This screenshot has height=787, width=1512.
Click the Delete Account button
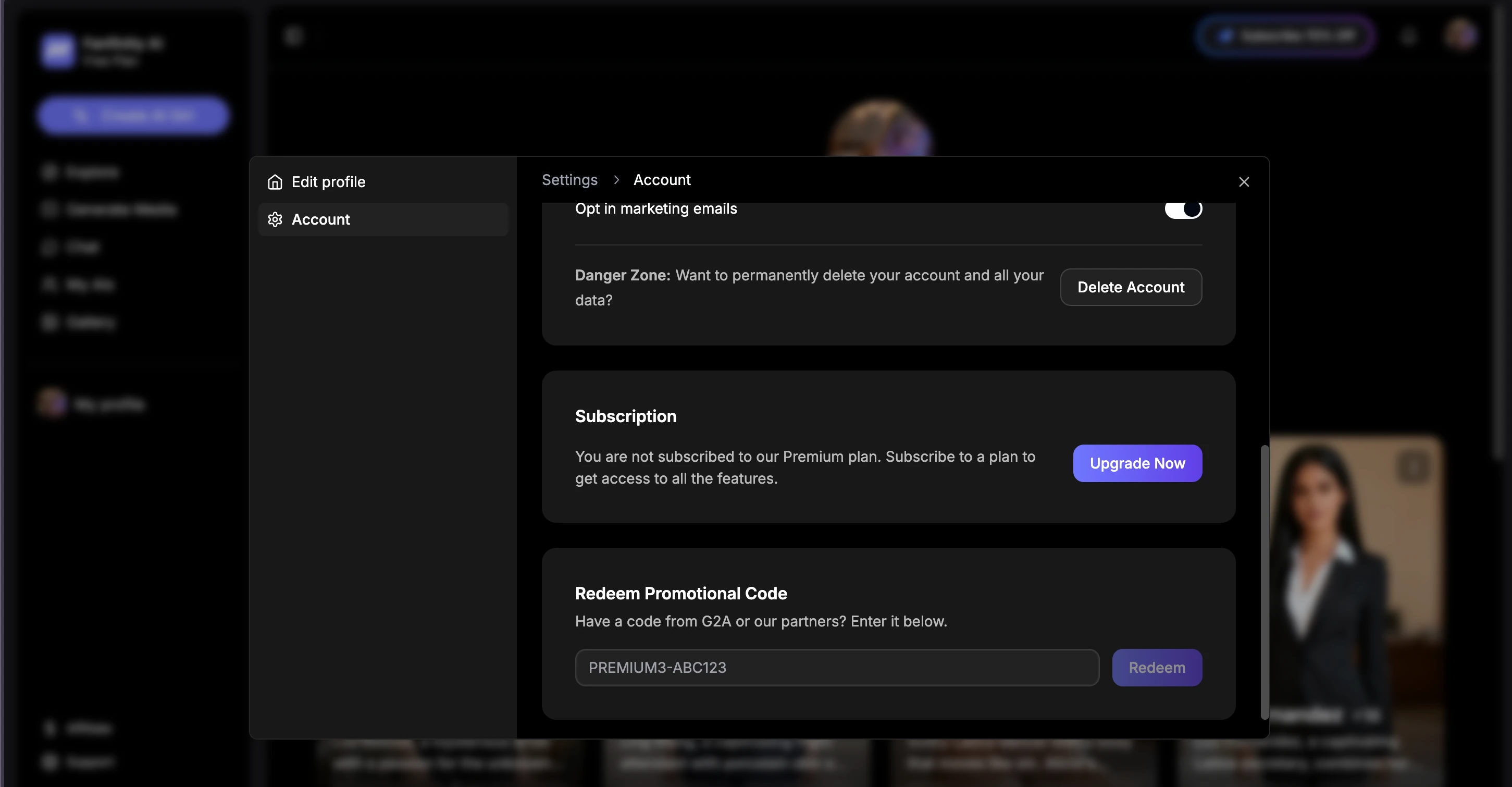tap(1131, 287)
